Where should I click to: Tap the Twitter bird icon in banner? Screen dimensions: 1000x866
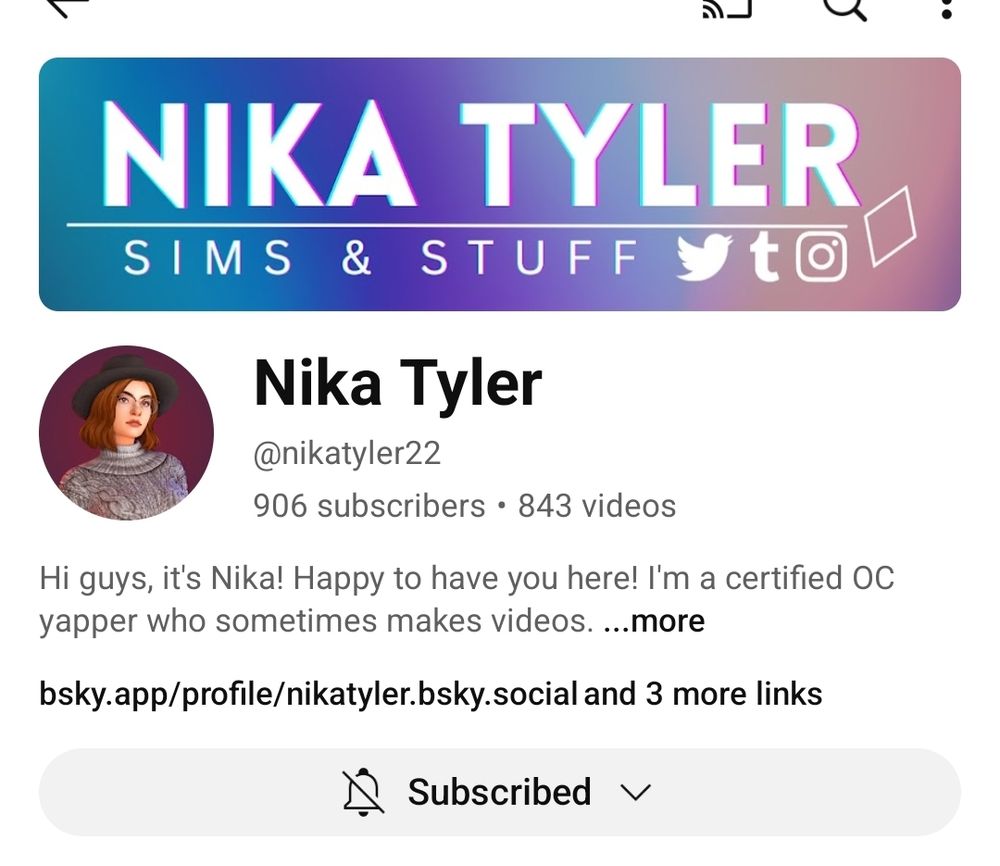point(704,258)
